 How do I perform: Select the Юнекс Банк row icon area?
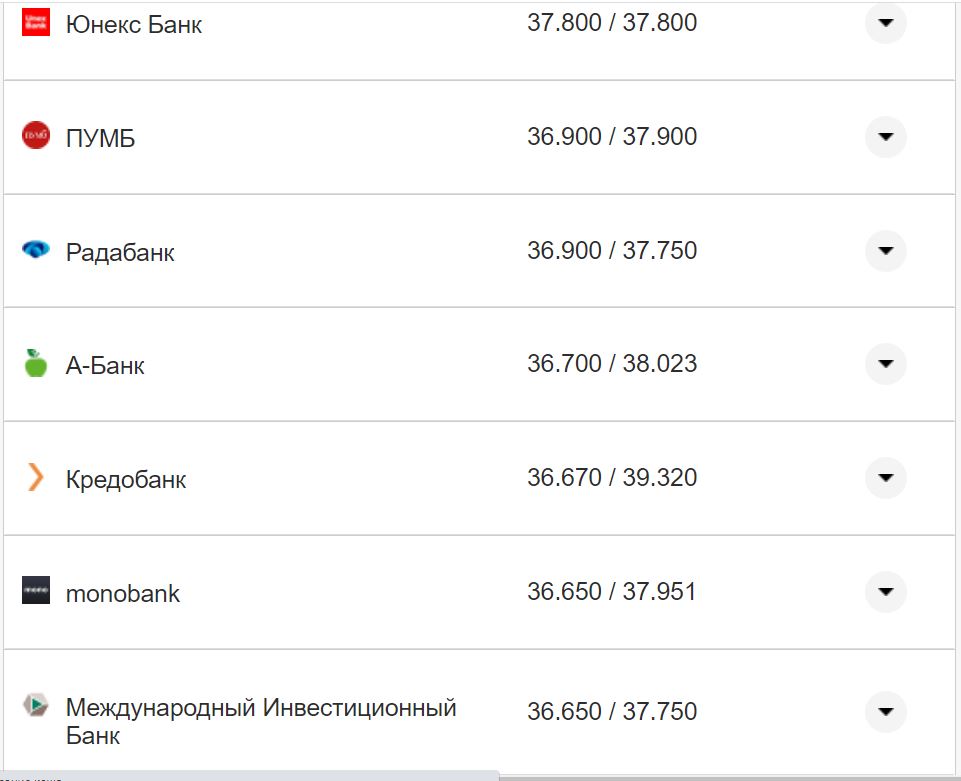(36, 21)
